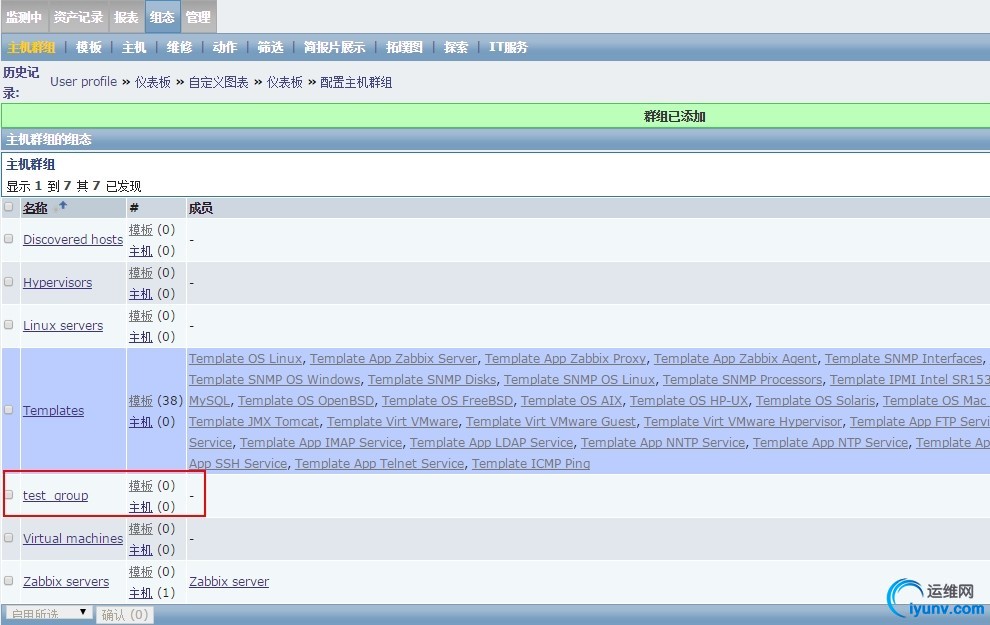
Task: Open the Linux servers group link
Action: pos(63,325)
